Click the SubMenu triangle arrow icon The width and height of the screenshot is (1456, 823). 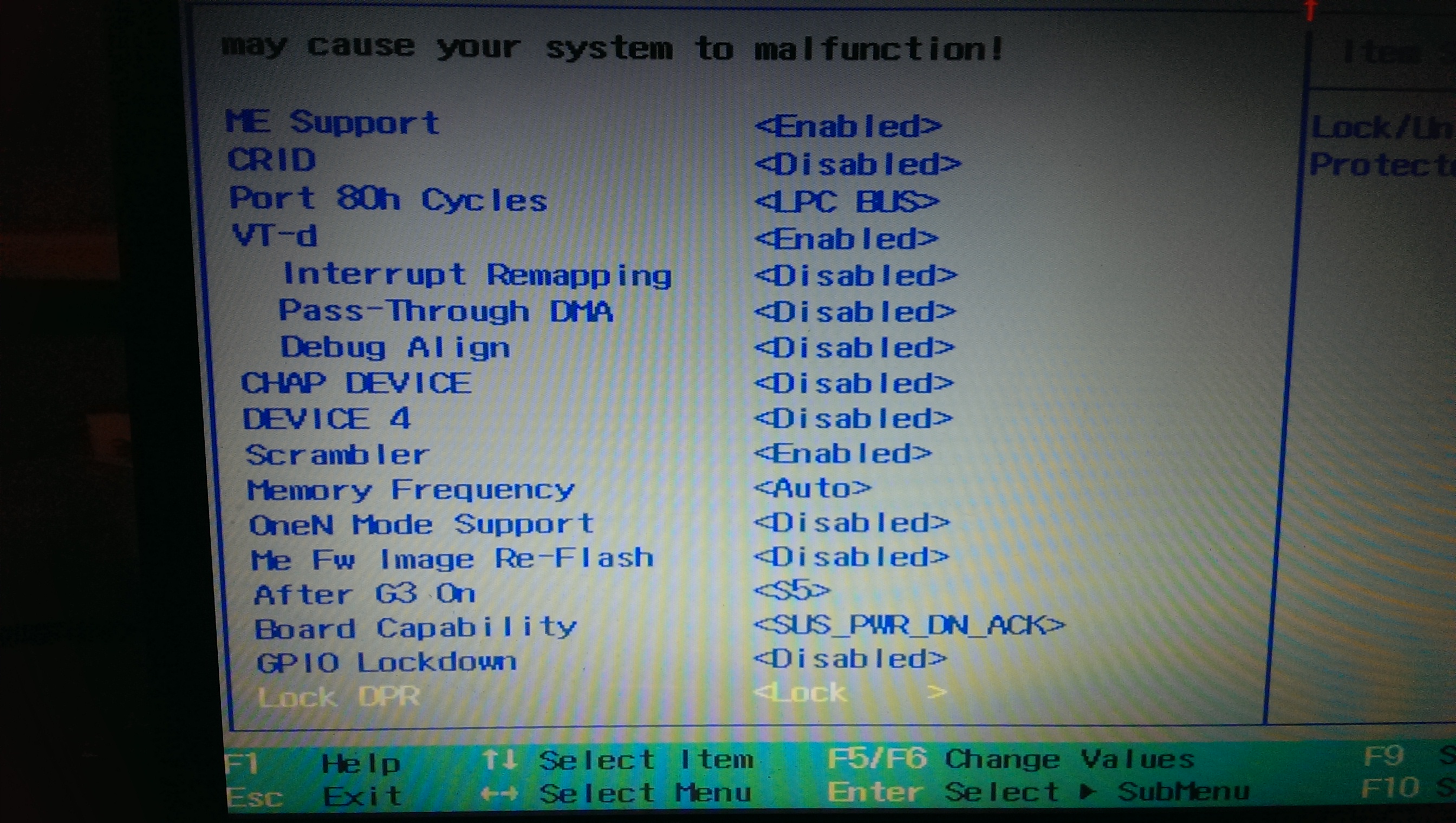click(x=1085, y=792)
